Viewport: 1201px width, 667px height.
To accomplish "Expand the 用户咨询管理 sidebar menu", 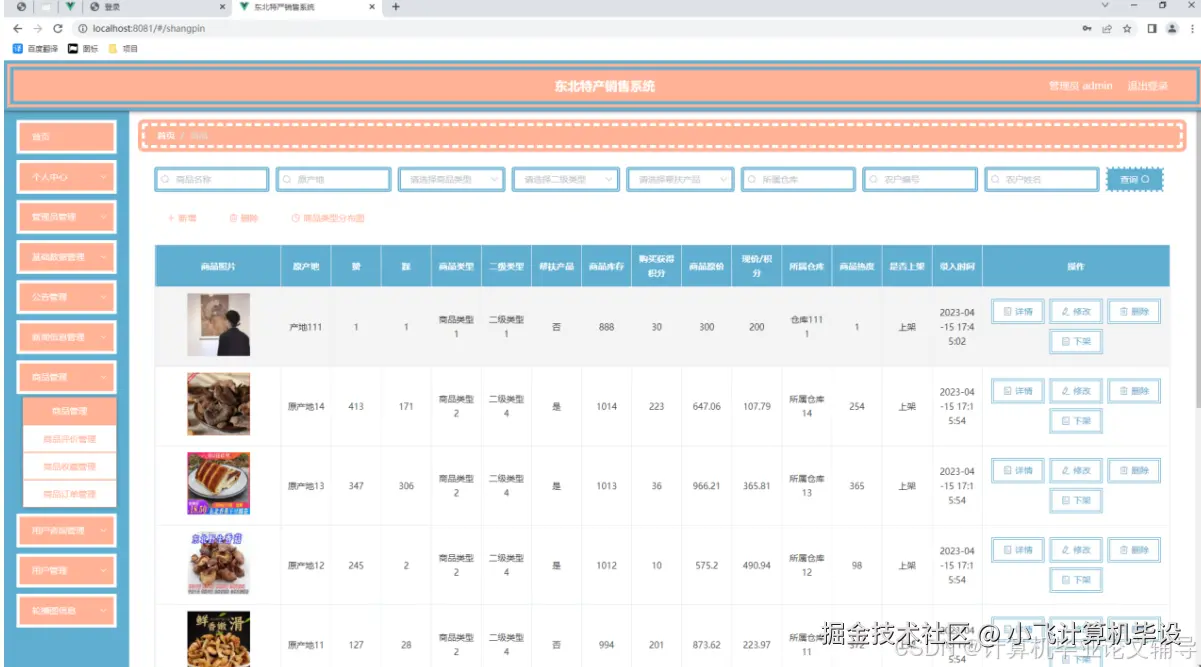I will tap(67, 530).
